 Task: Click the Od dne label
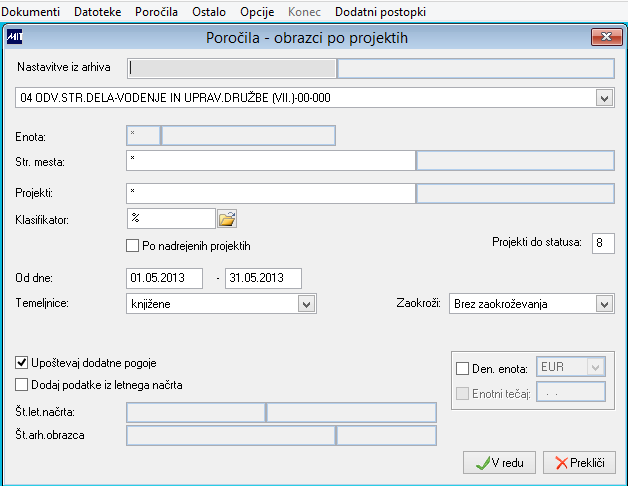coord(34,278)
